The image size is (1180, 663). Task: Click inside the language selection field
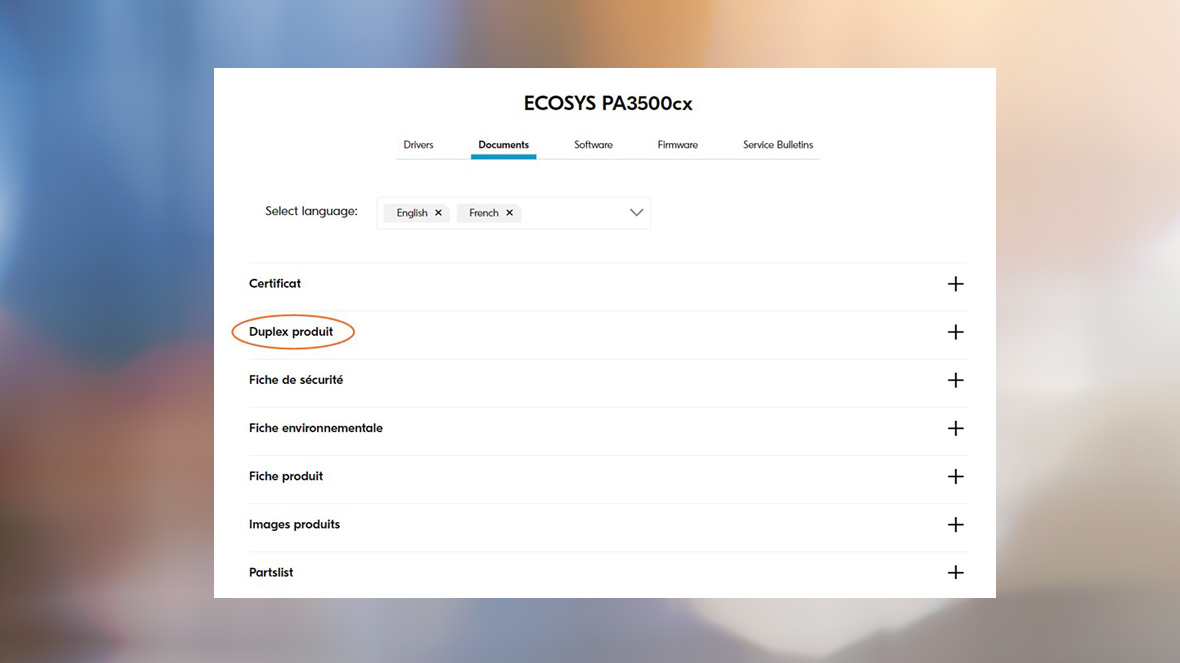pos(575,213)
